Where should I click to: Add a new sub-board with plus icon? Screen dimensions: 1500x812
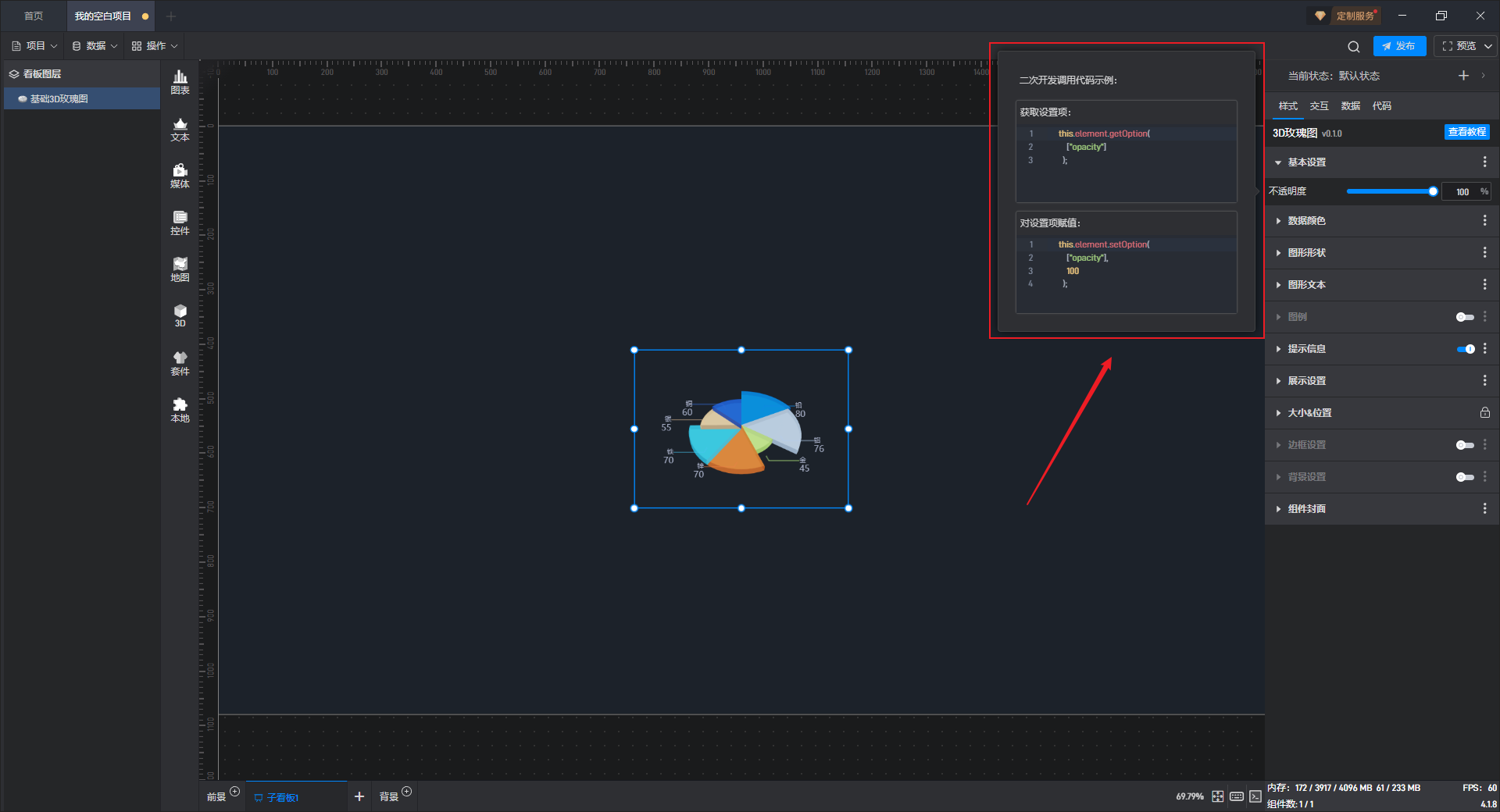coord(359,796)
